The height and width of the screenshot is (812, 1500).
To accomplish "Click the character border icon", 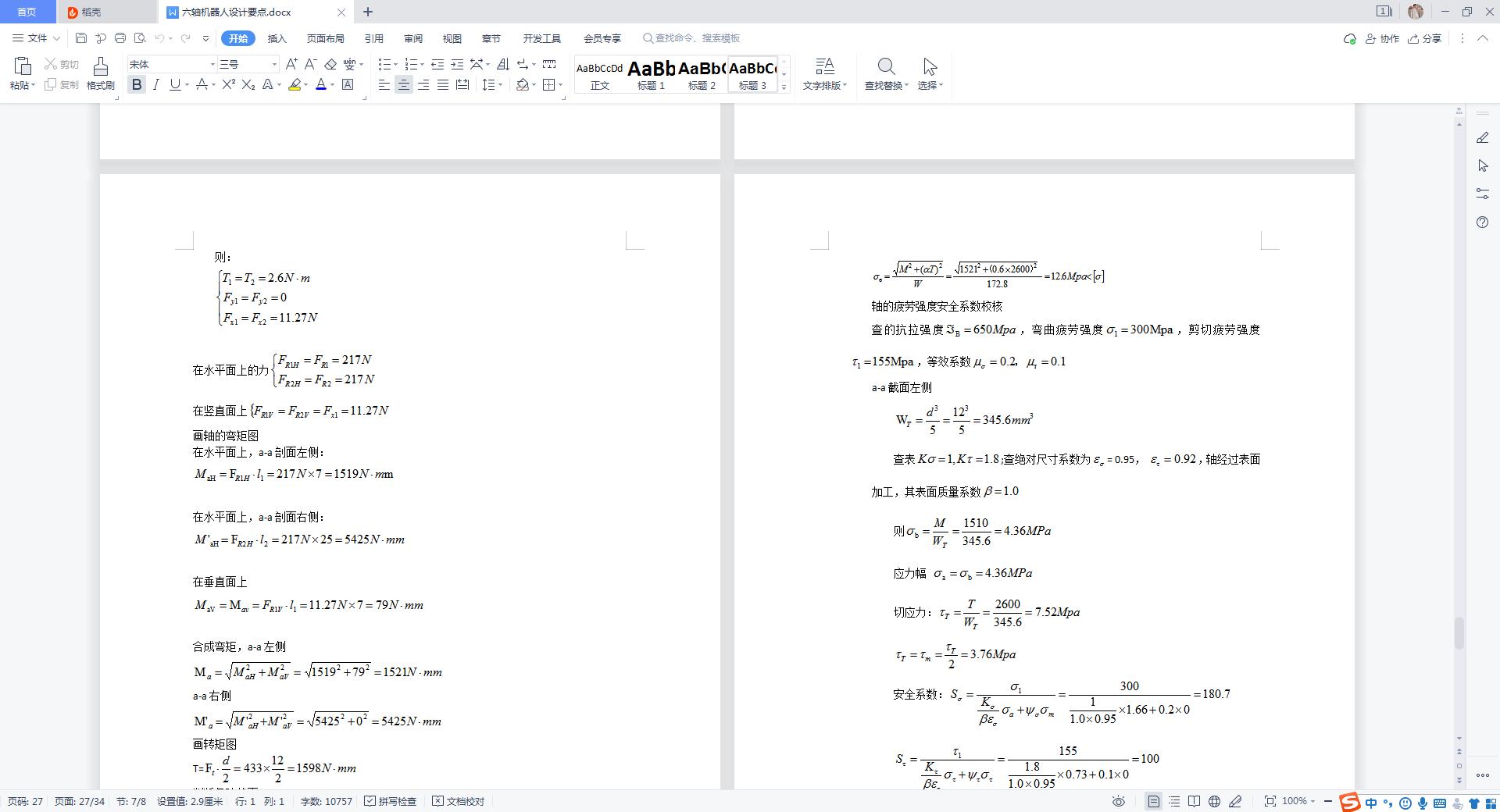I will (348, 84).
